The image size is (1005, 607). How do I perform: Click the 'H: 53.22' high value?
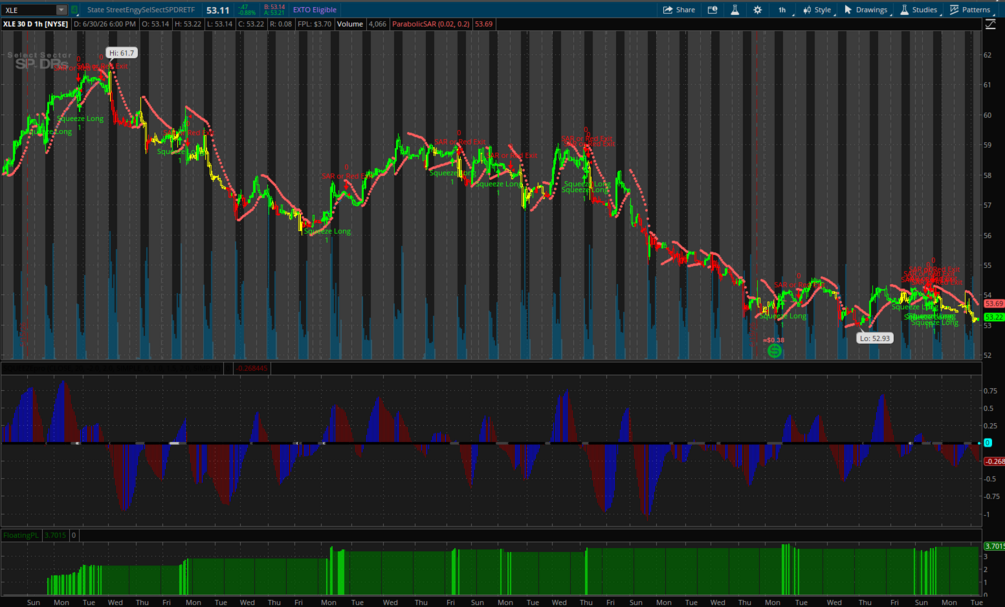tap(188, 24)
